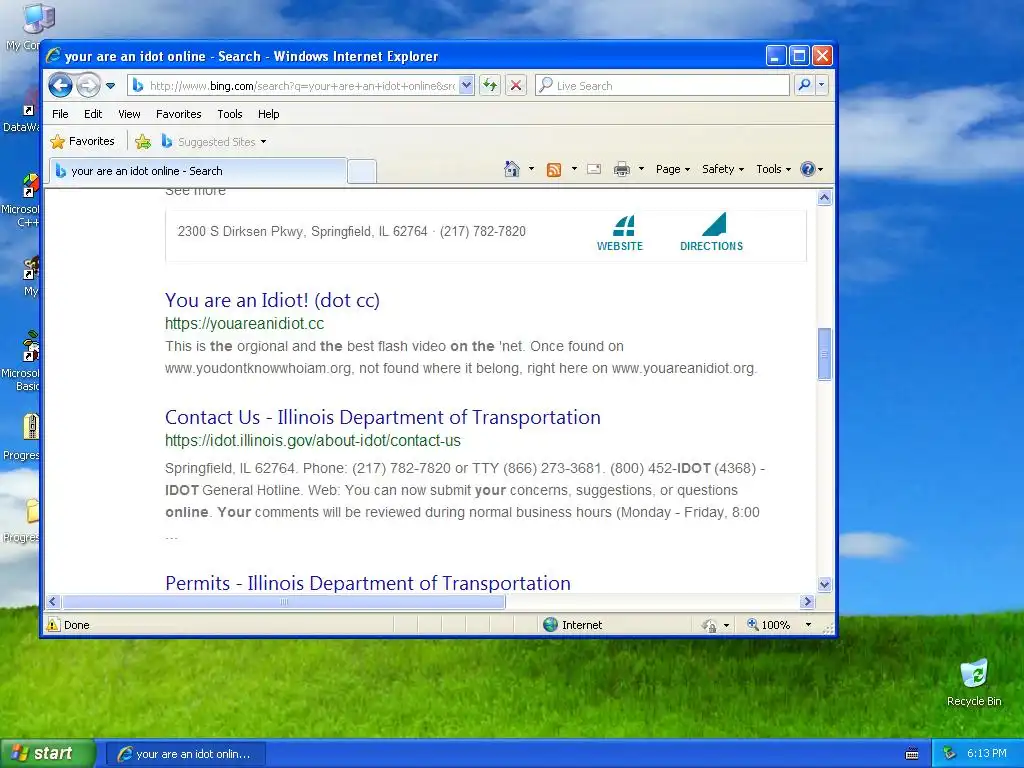Click the https://youareanidiot.cc URL
This screenshot has height=768, width=1024.
244,324
